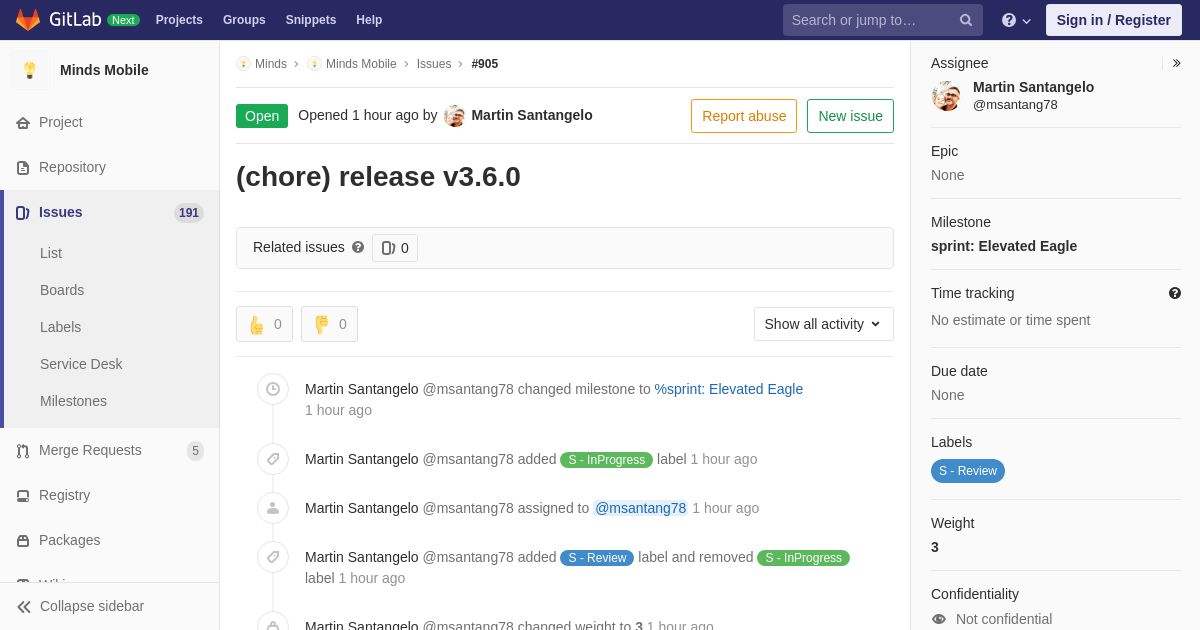Click the Time tracking help icon
This screenshot has height=630, width=1200.
coord(1175,293)
